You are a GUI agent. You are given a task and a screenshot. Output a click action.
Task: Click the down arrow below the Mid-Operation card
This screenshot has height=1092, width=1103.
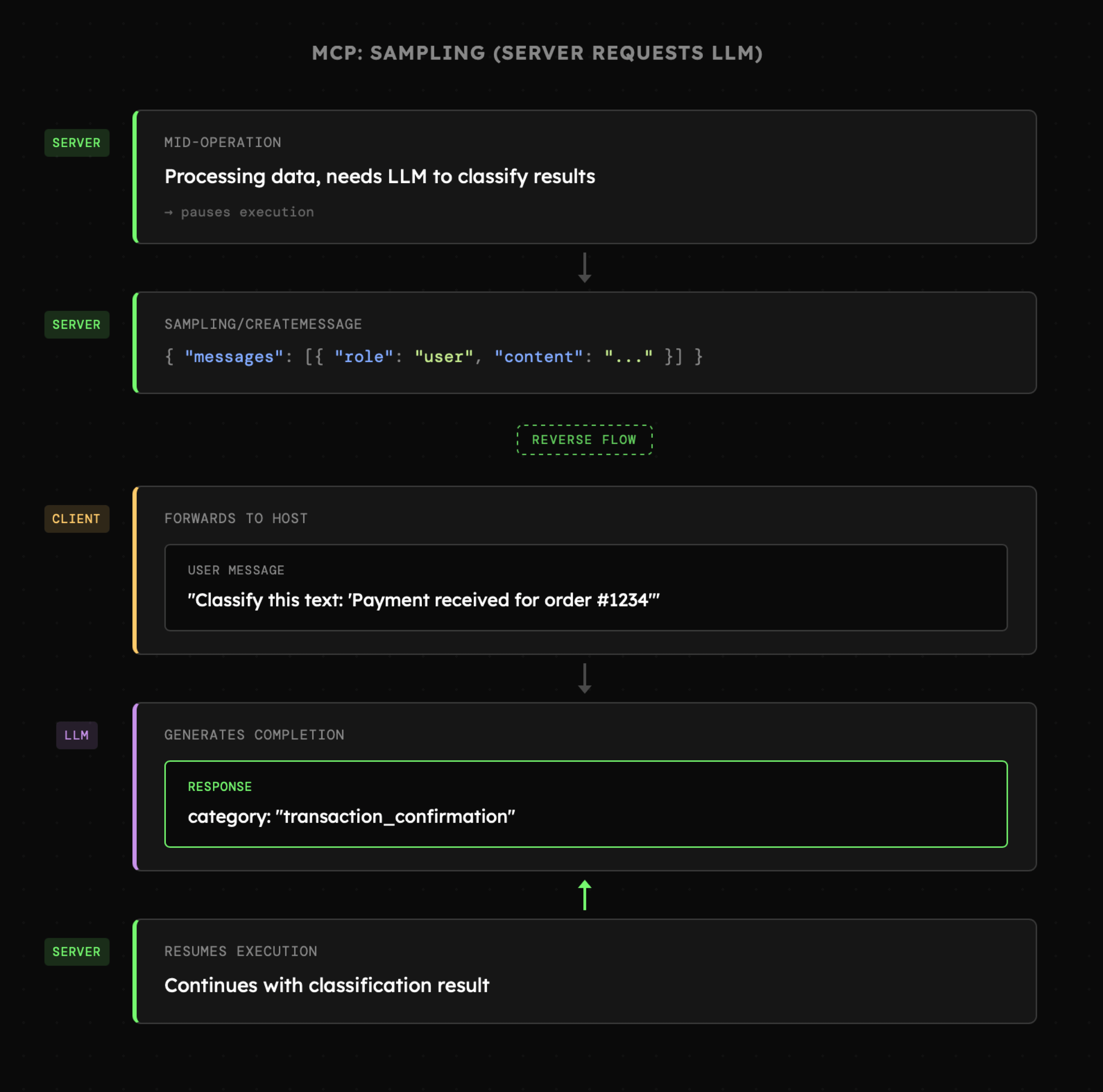click(584, 268)
